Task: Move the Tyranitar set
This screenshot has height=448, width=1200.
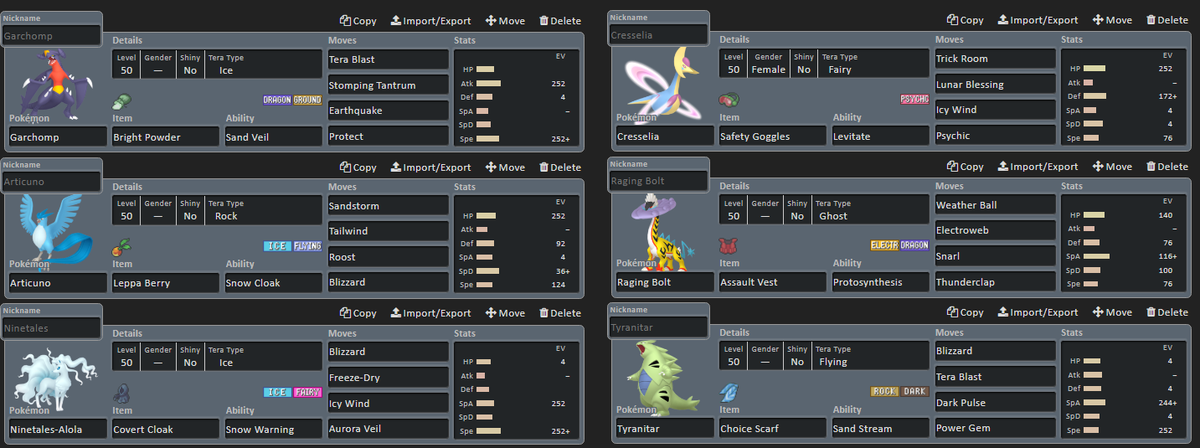Action: pyautogui.click(x=1112, y=313)
